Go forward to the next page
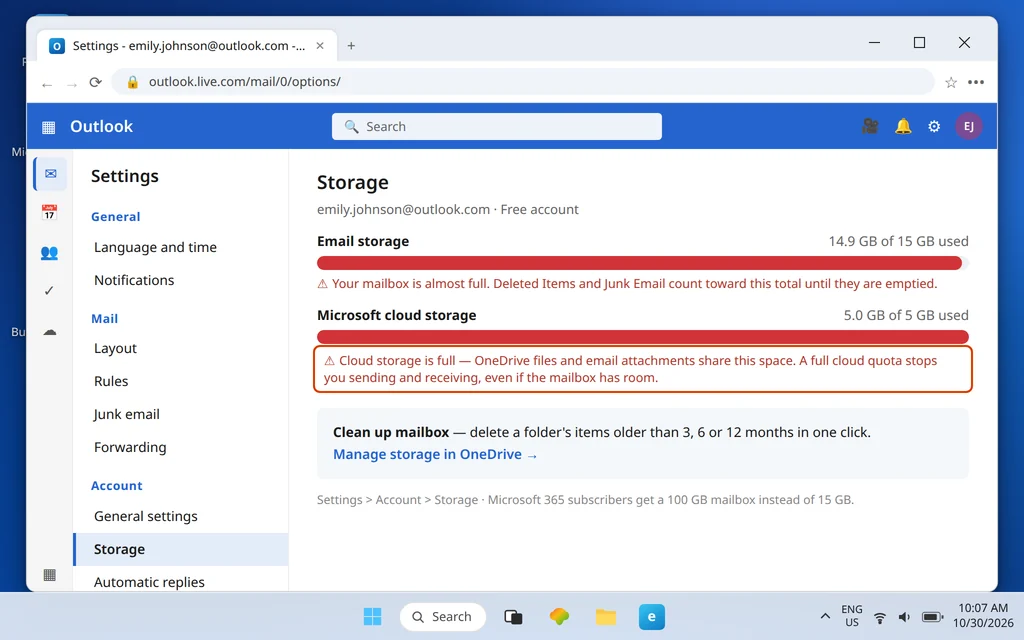This screenshot has width=1024, height=640. [72, 84]
